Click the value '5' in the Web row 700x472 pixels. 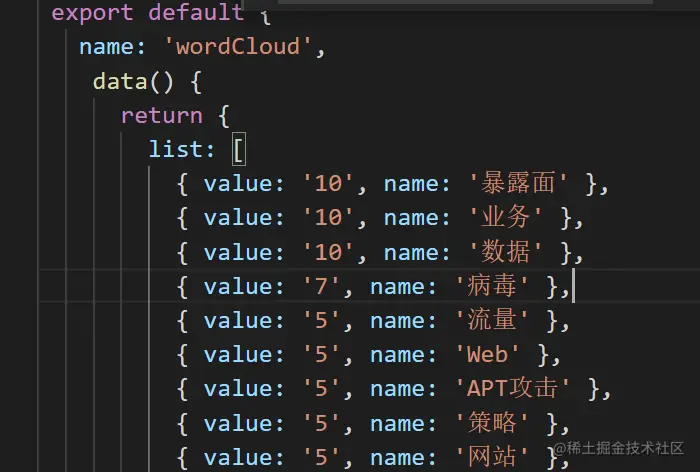click(x=321, y=355)
